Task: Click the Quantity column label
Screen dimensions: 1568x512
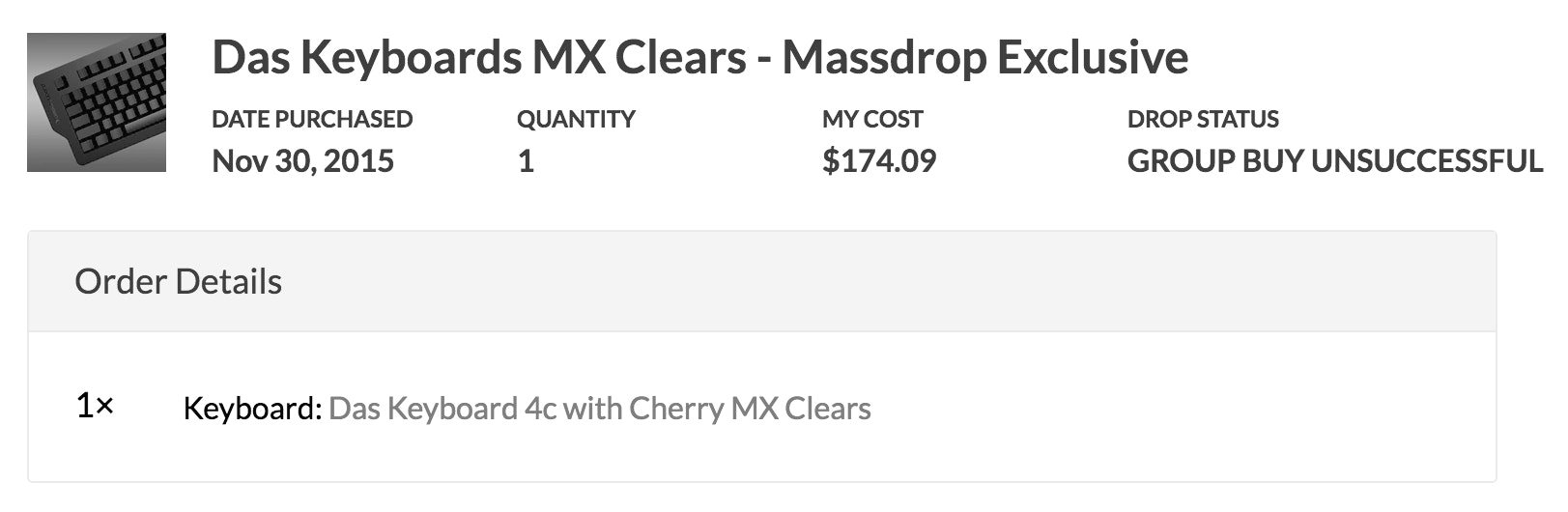Action: 576,119
